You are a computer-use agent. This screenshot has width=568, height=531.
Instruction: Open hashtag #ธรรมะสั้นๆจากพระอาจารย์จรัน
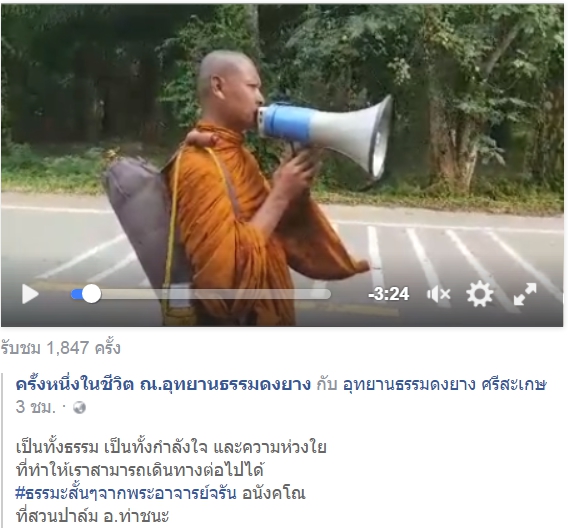pos(126,493)
